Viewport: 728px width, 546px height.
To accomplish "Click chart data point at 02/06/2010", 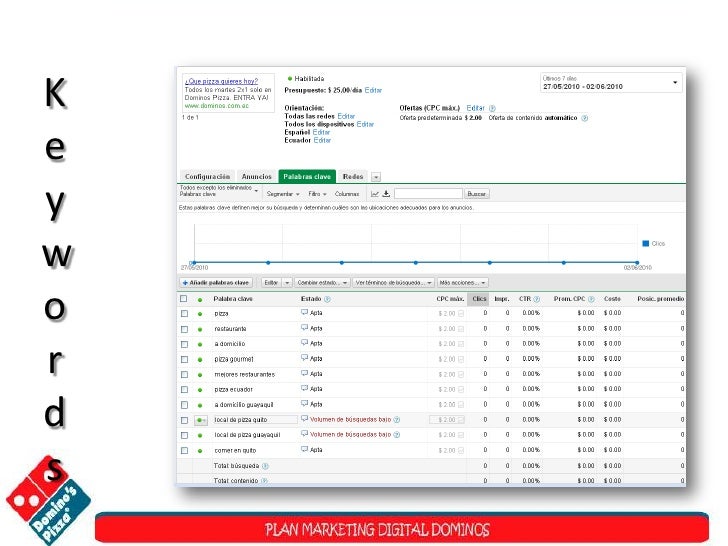I will point(637,263).
